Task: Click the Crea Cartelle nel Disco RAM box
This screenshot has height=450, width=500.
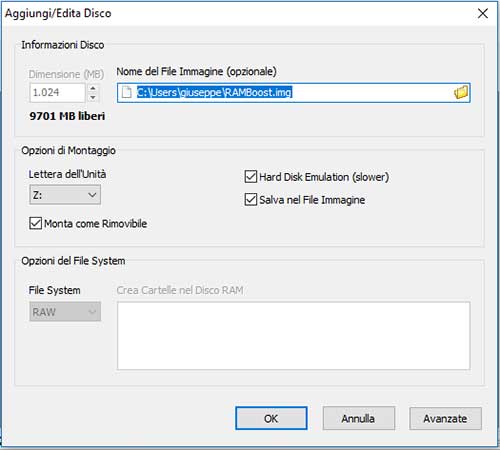Action: (294, 336)
